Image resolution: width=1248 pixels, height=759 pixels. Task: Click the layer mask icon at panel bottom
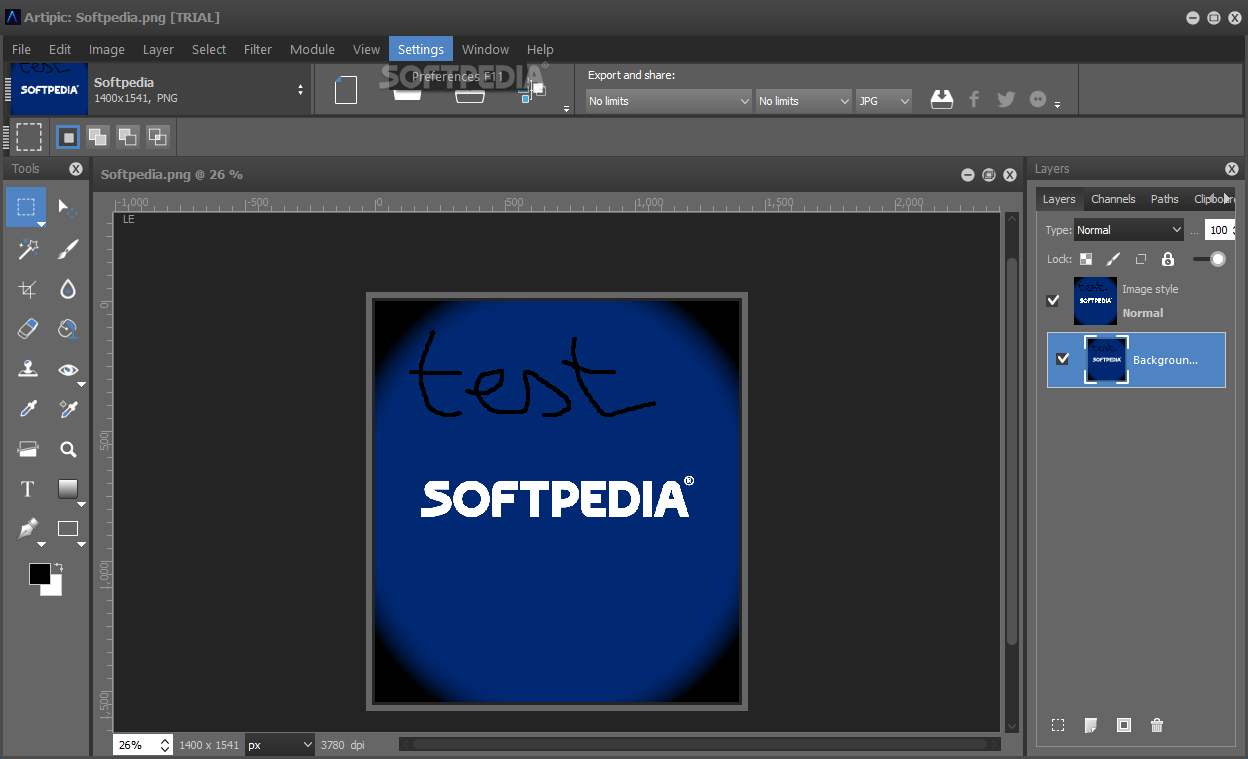[1124, 725]
